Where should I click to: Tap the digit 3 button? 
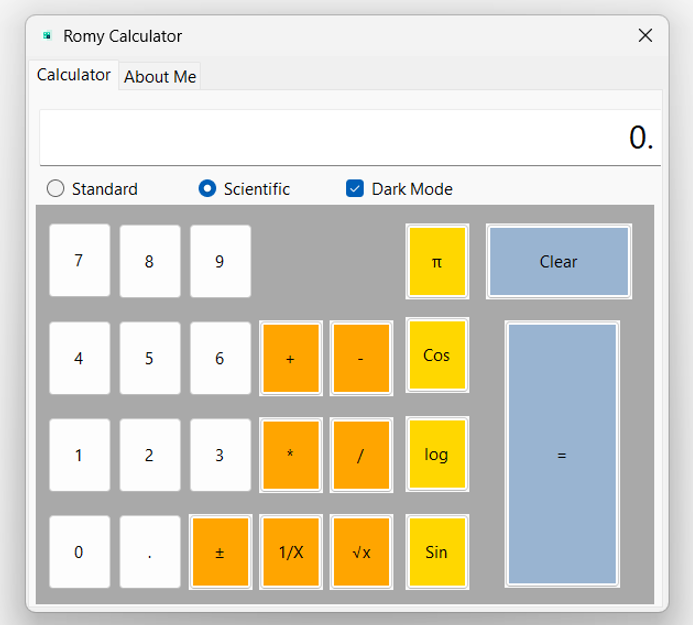click(221, 455)
